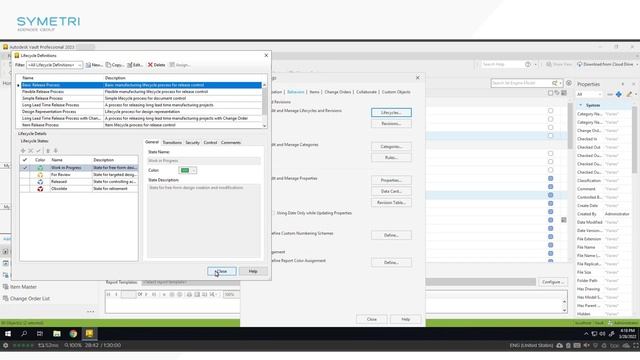Click the Rules... button in Vault Settings
The image size is (640, 360).
point(391,158)
